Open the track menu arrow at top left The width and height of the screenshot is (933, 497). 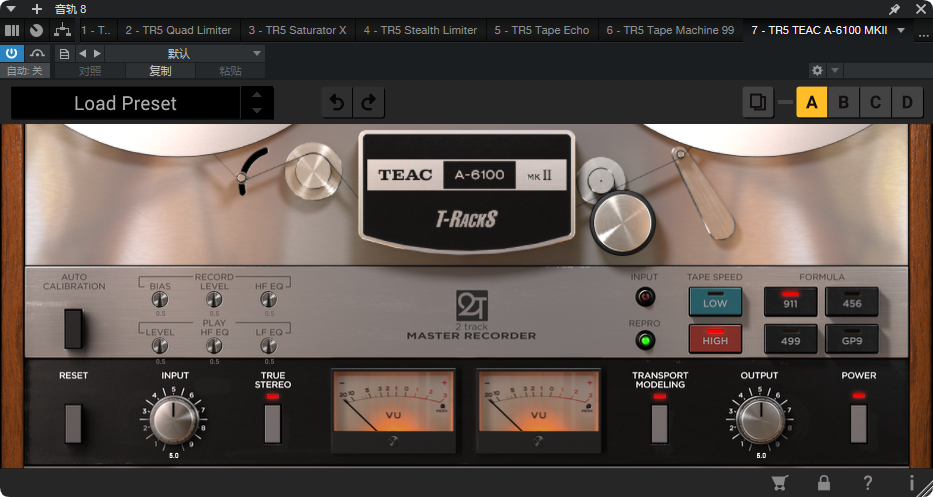(11, 9)
